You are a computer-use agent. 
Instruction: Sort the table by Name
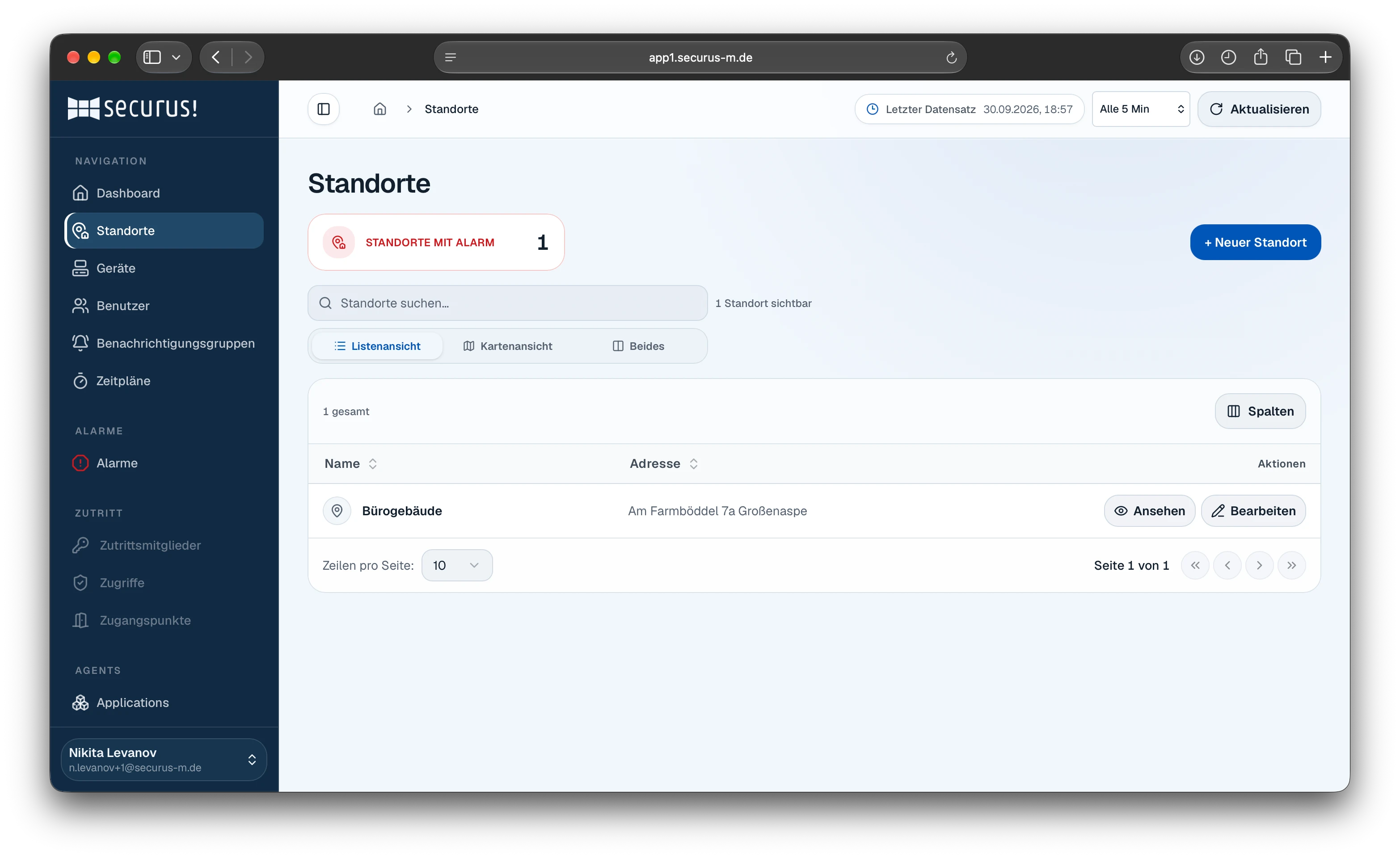350,464
